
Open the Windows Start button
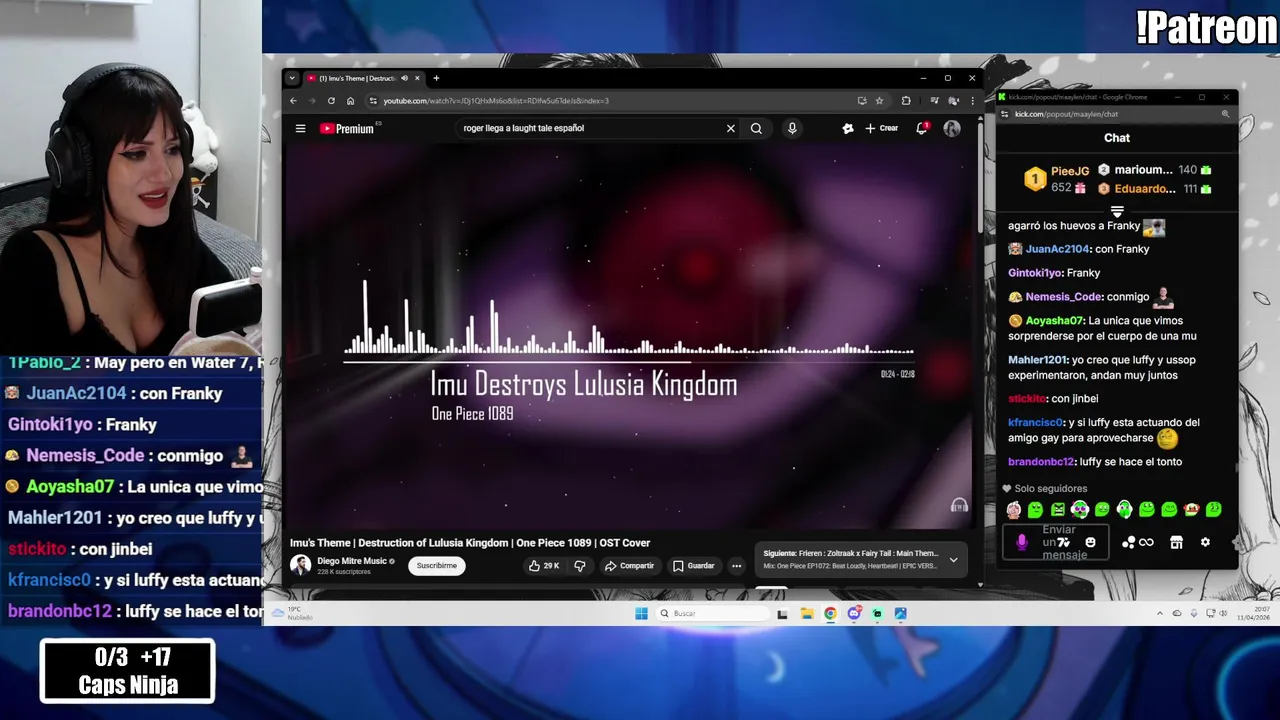click(x=641, y=614)
